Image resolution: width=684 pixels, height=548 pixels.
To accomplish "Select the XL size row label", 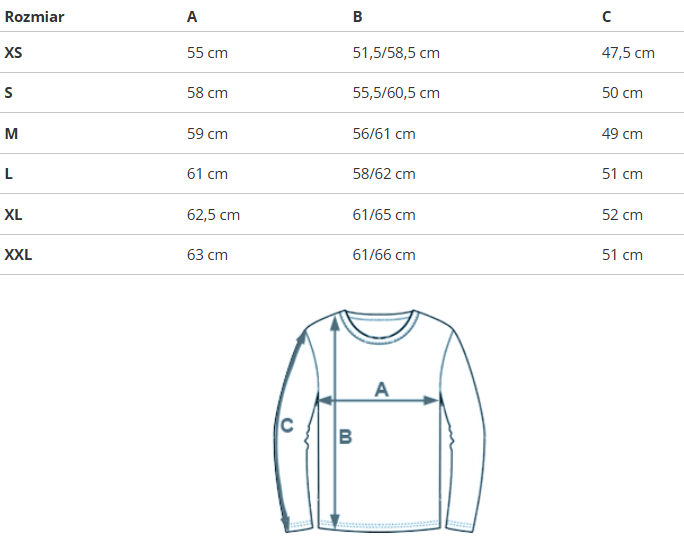I will pyautogui.click(x=13, y=214).
